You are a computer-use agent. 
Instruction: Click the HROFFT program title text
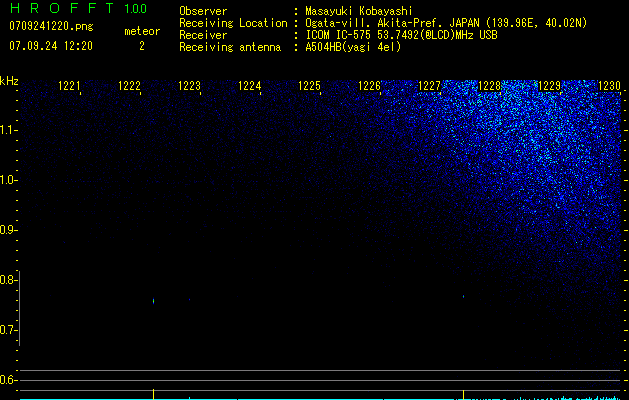coord(62,8)
